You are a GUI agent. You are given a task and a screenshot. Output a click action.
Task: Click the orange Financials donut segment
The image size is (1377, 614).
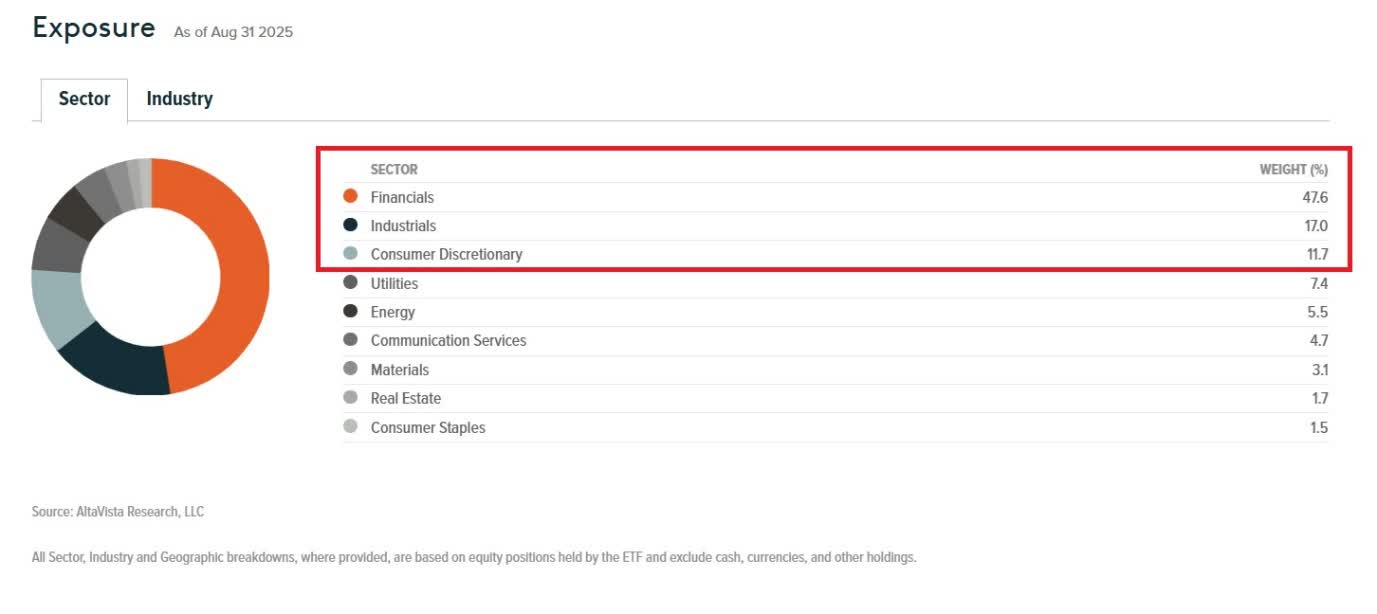pos(242,270)
